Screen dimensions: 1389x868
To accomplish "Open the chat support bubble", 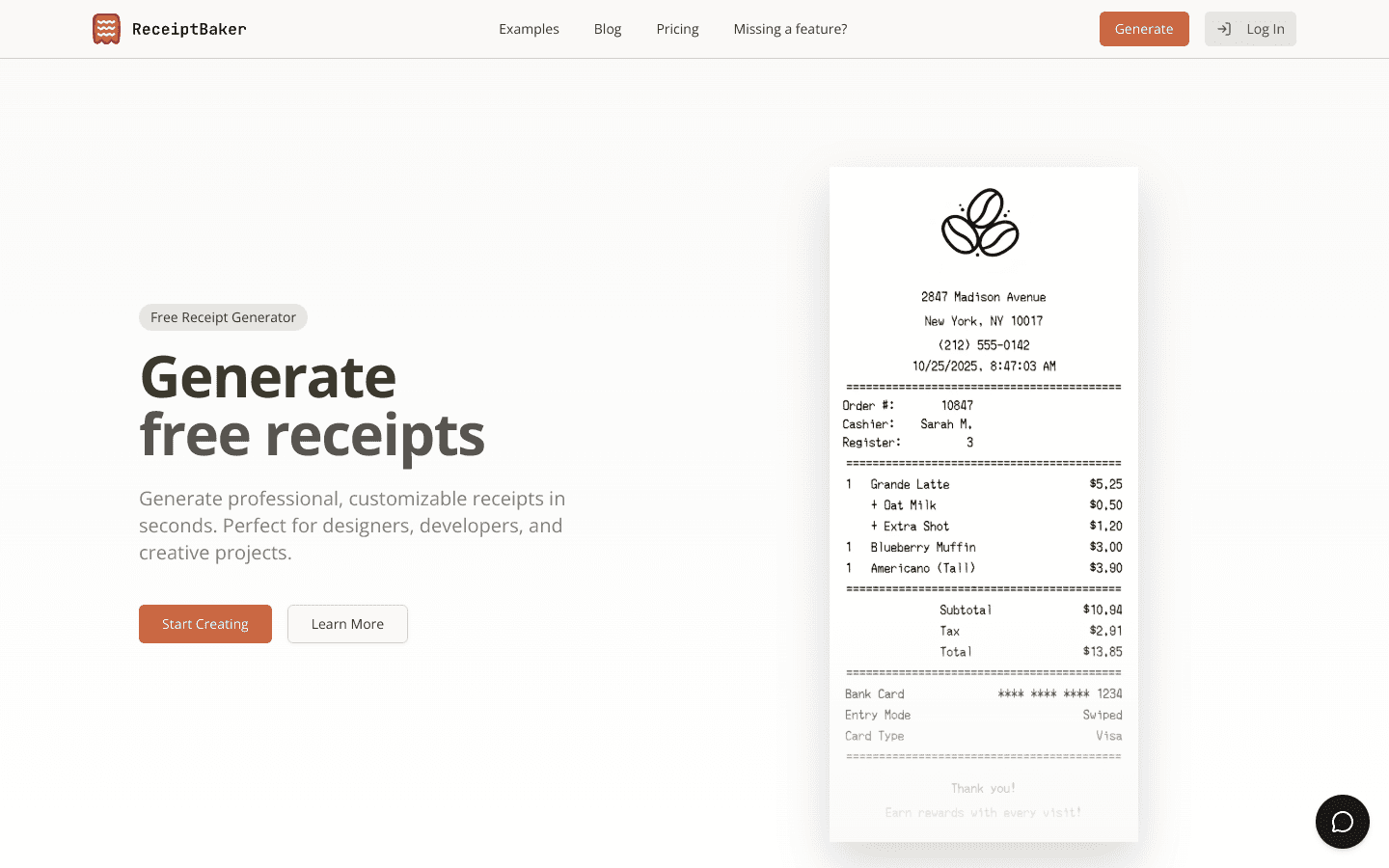I will pyautogui.click(x=1343, y=822).
